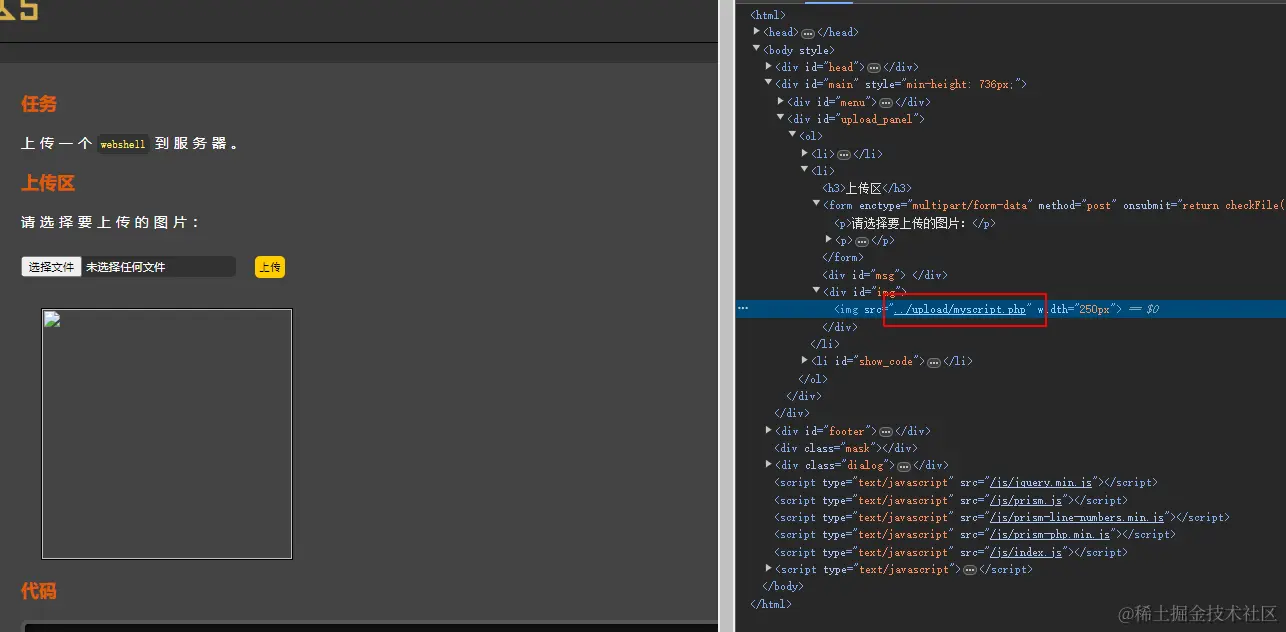This screenshot has height=632, width=1286.
Task: Collapse the ol node
Action: 793,136
